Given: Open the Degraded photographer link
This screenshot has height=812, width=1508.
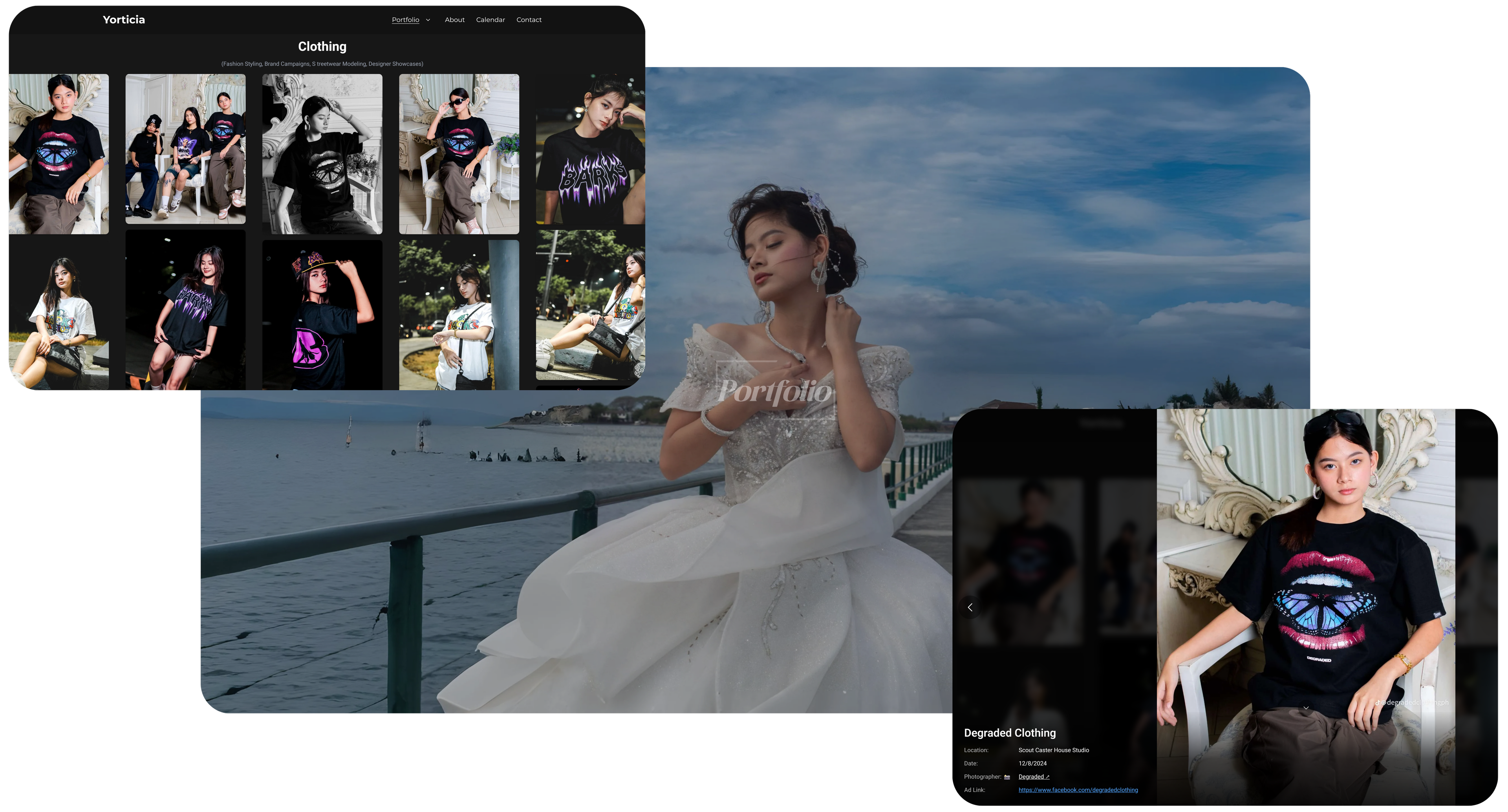Looking at the screenshot, I should pyautogui.click(x=1033, y=777).
